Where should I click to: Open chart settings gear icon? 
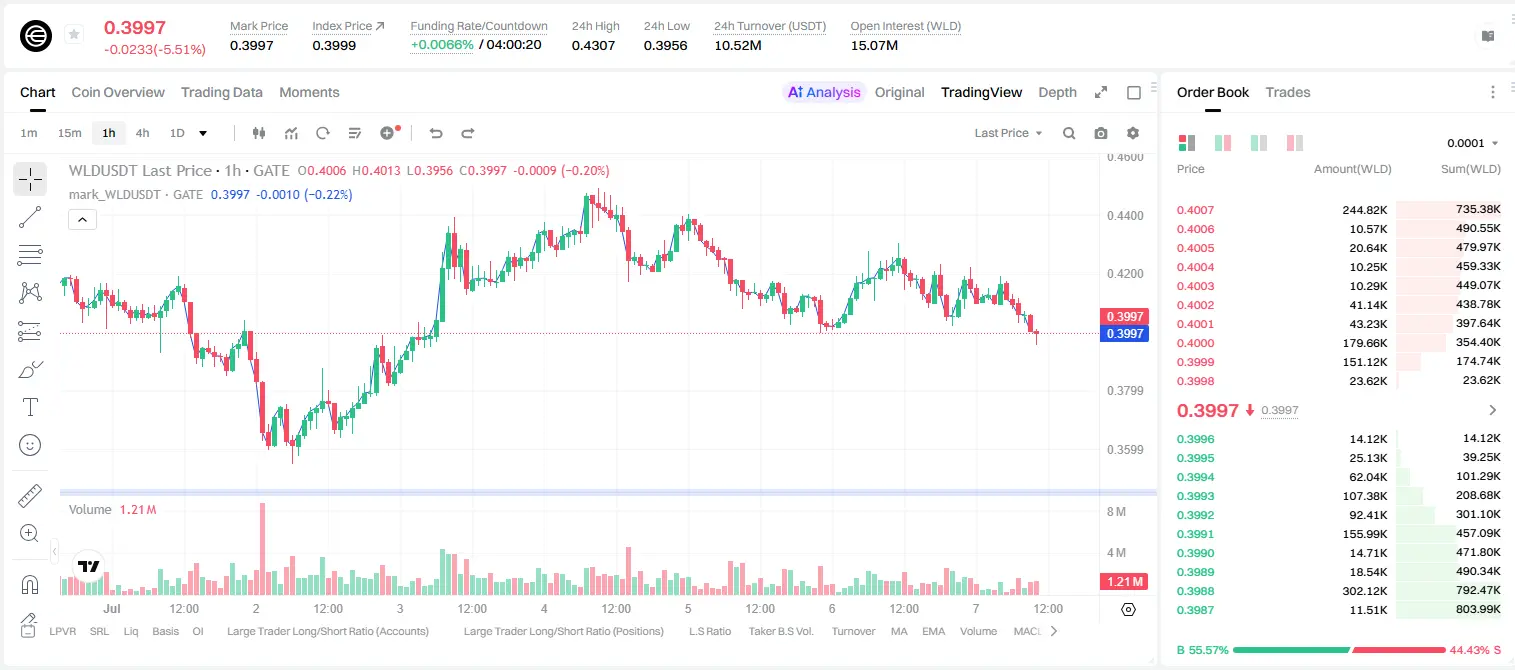pos(1133,133)
